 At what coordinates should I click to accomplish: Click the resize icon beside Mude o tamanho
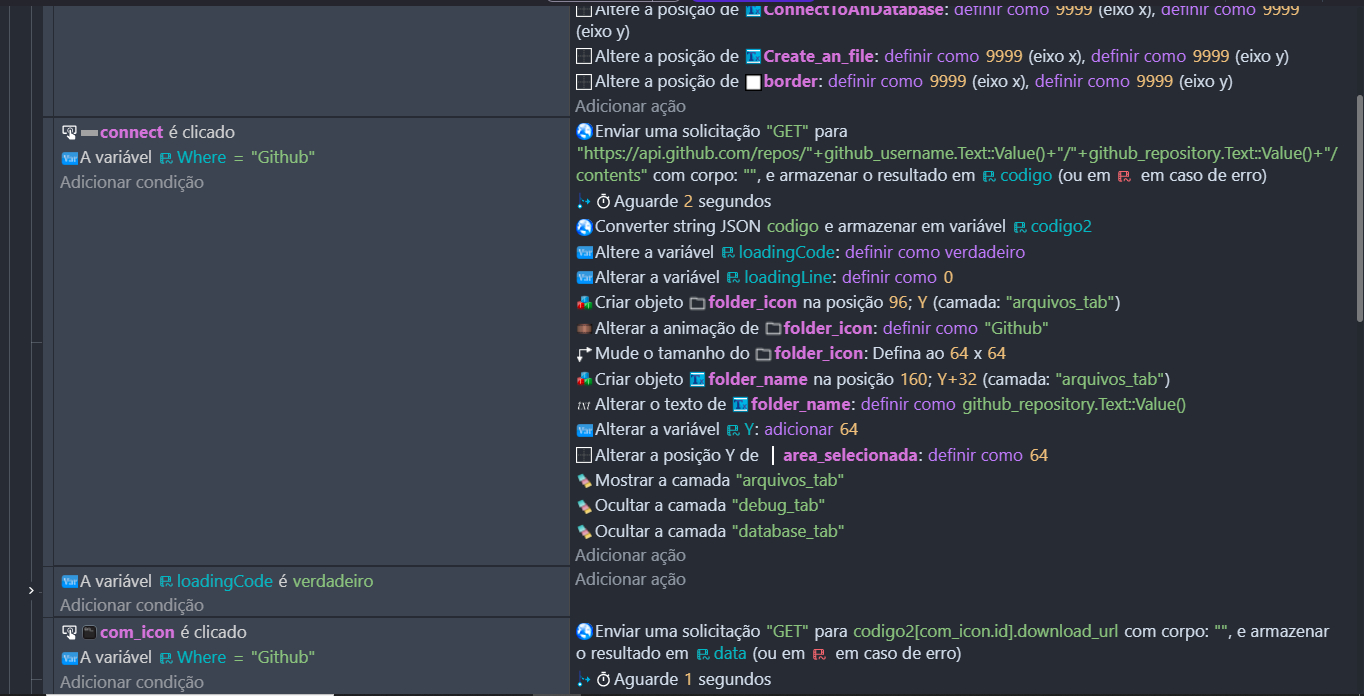[x=585, y=353]
